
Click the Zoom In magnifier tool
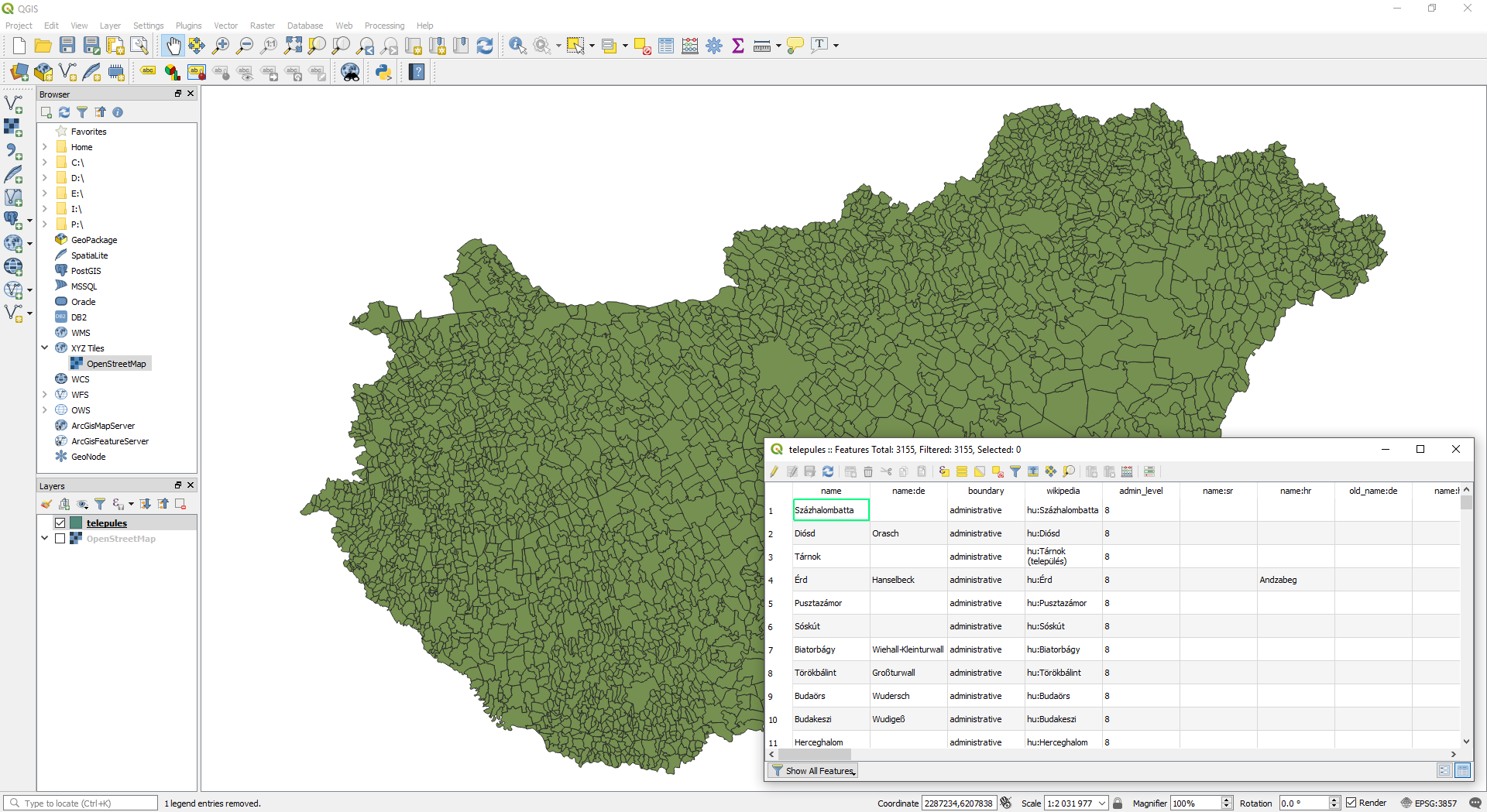click(x=221, y=46)
